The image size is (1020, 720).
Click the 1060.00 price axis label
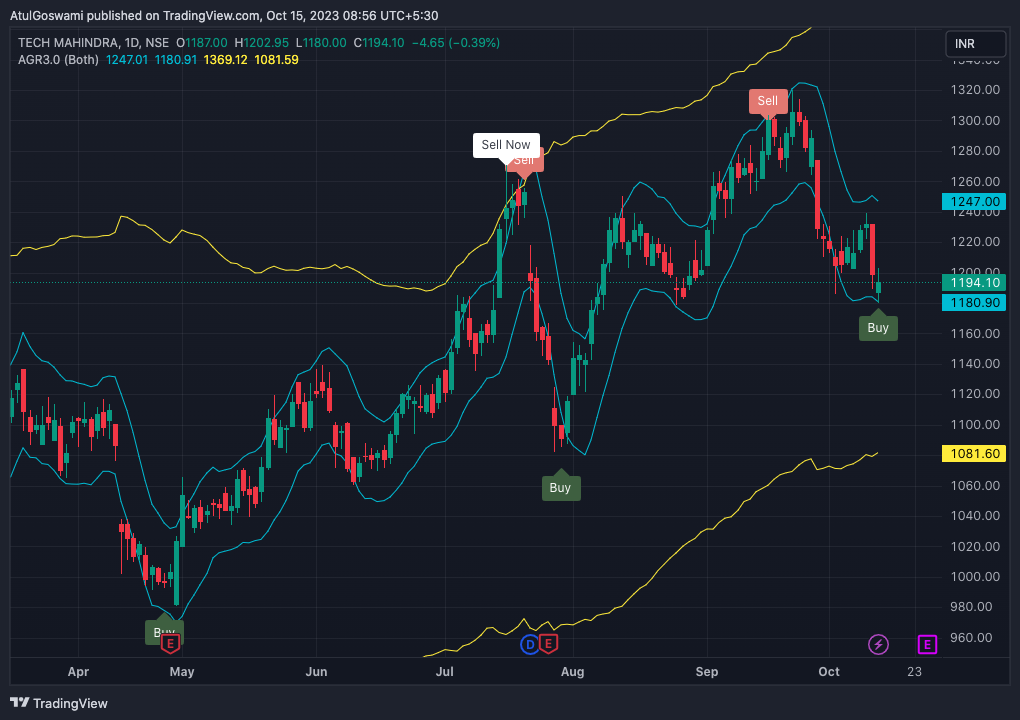click(975, 485)
